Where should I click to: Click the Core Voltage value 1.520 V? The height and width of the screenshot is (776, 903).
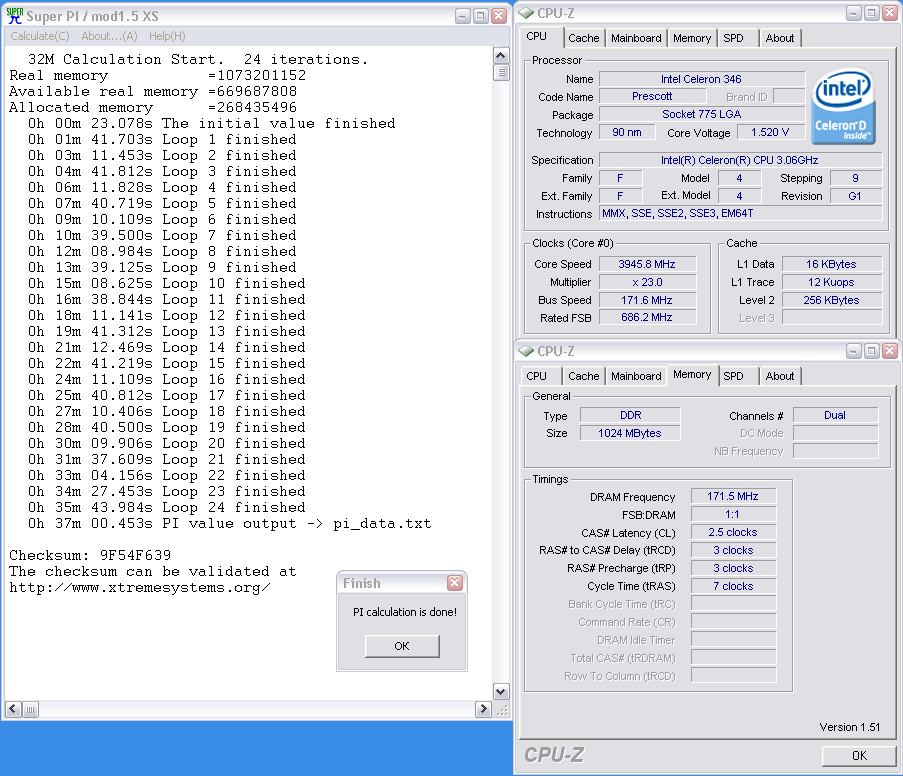[770, 132]
